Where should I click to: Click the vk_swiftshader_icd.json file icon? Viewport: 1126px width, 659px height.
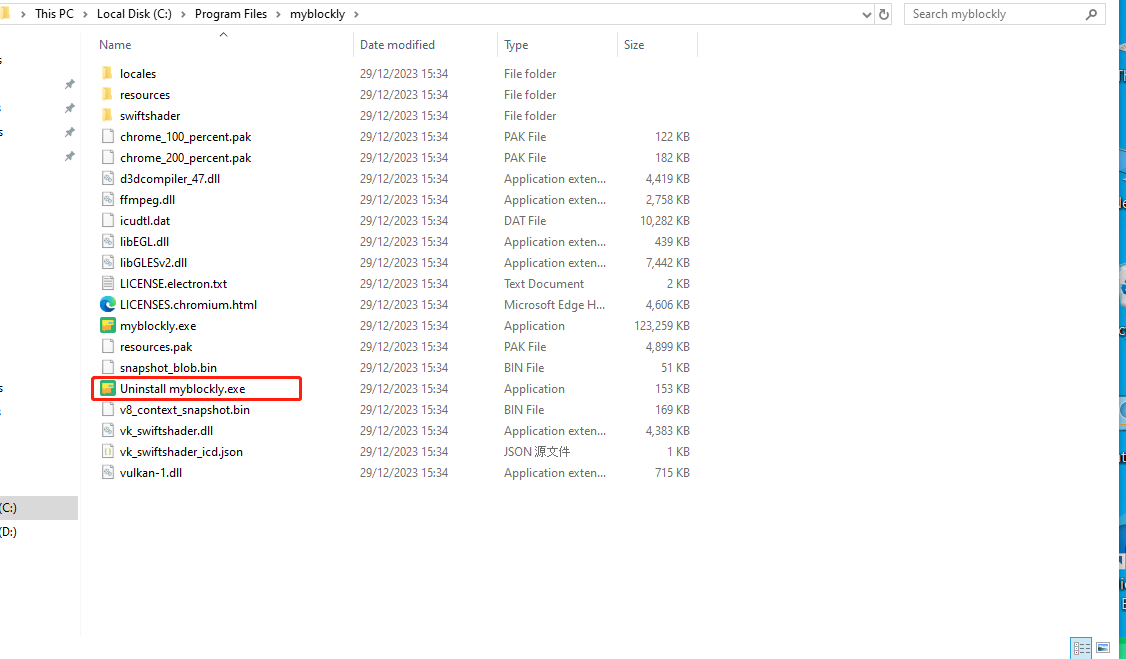(108, 451)
